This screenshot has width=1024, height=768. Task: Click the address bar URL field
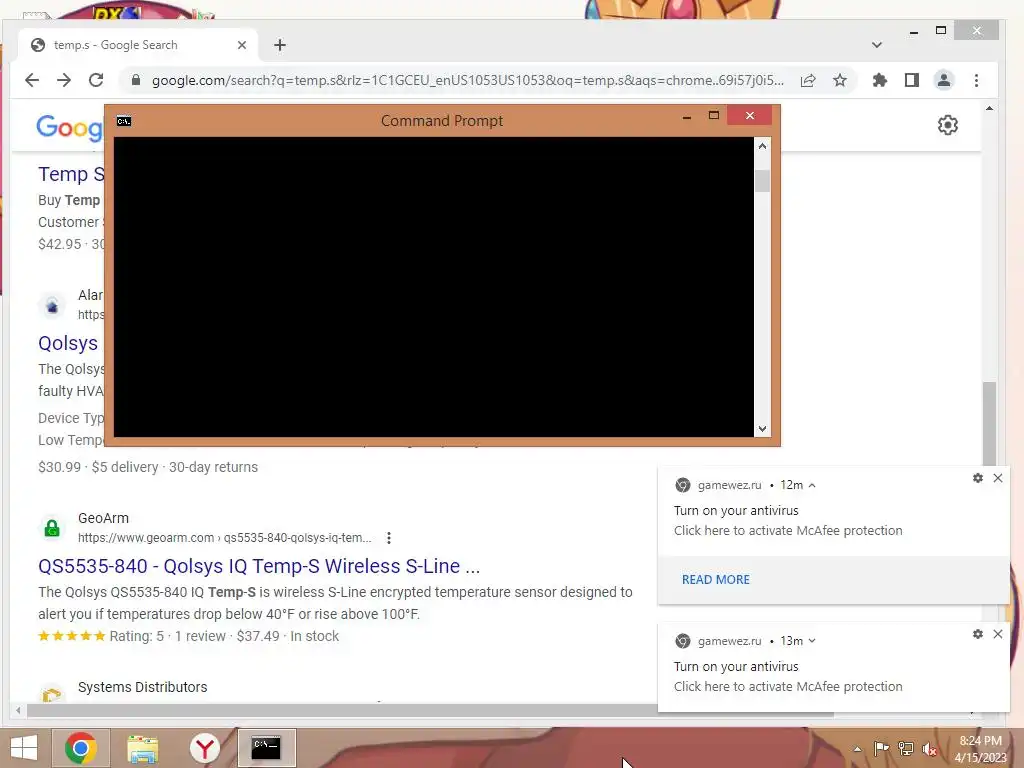point(468,80)
